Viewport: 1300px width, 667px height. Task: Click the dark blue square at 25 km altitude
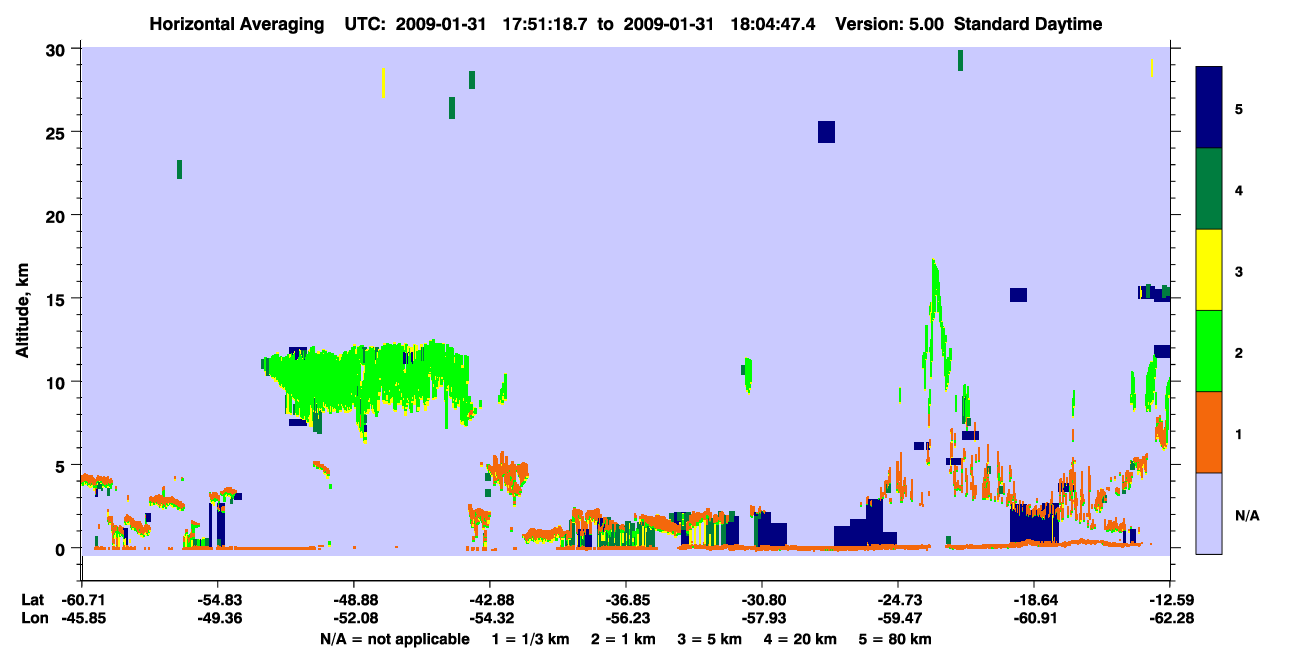[826, 132]
